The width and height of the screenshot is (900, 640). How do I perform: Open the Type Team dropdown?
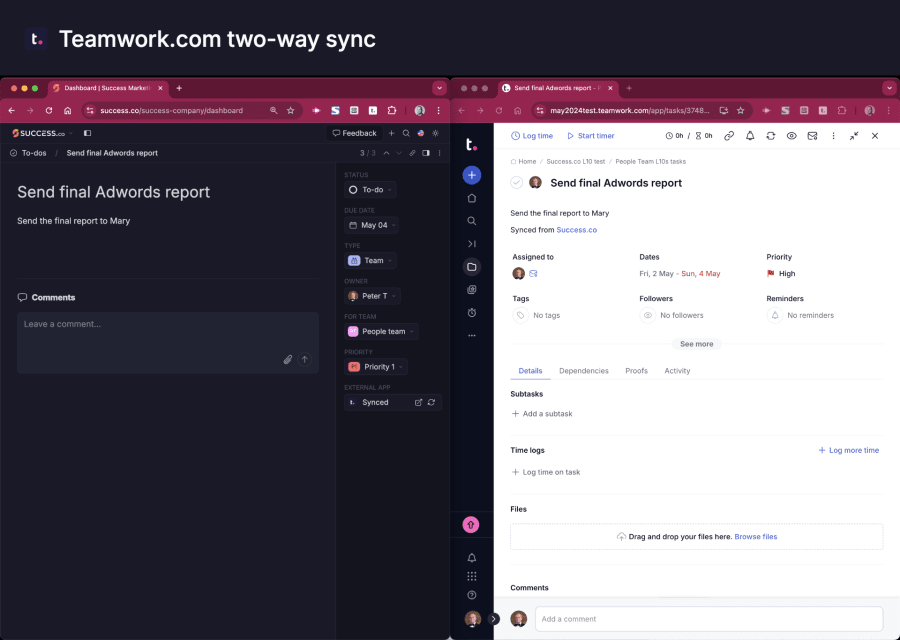coord(370,261)
